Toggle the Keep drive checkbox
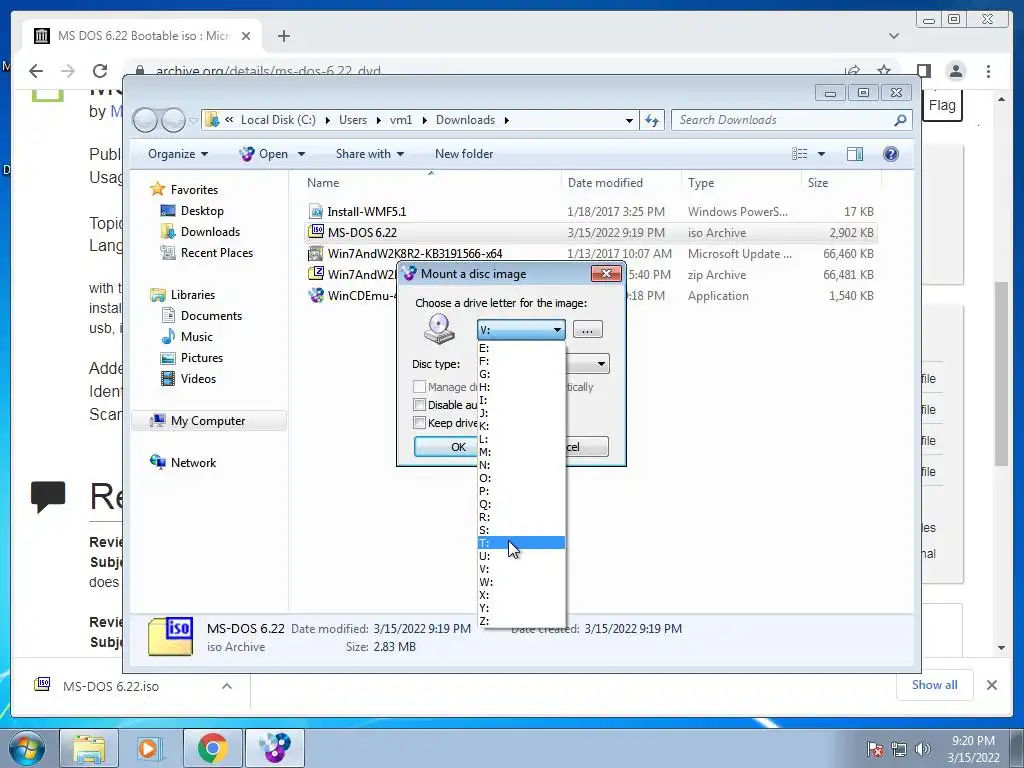 [x=420, y=423]
